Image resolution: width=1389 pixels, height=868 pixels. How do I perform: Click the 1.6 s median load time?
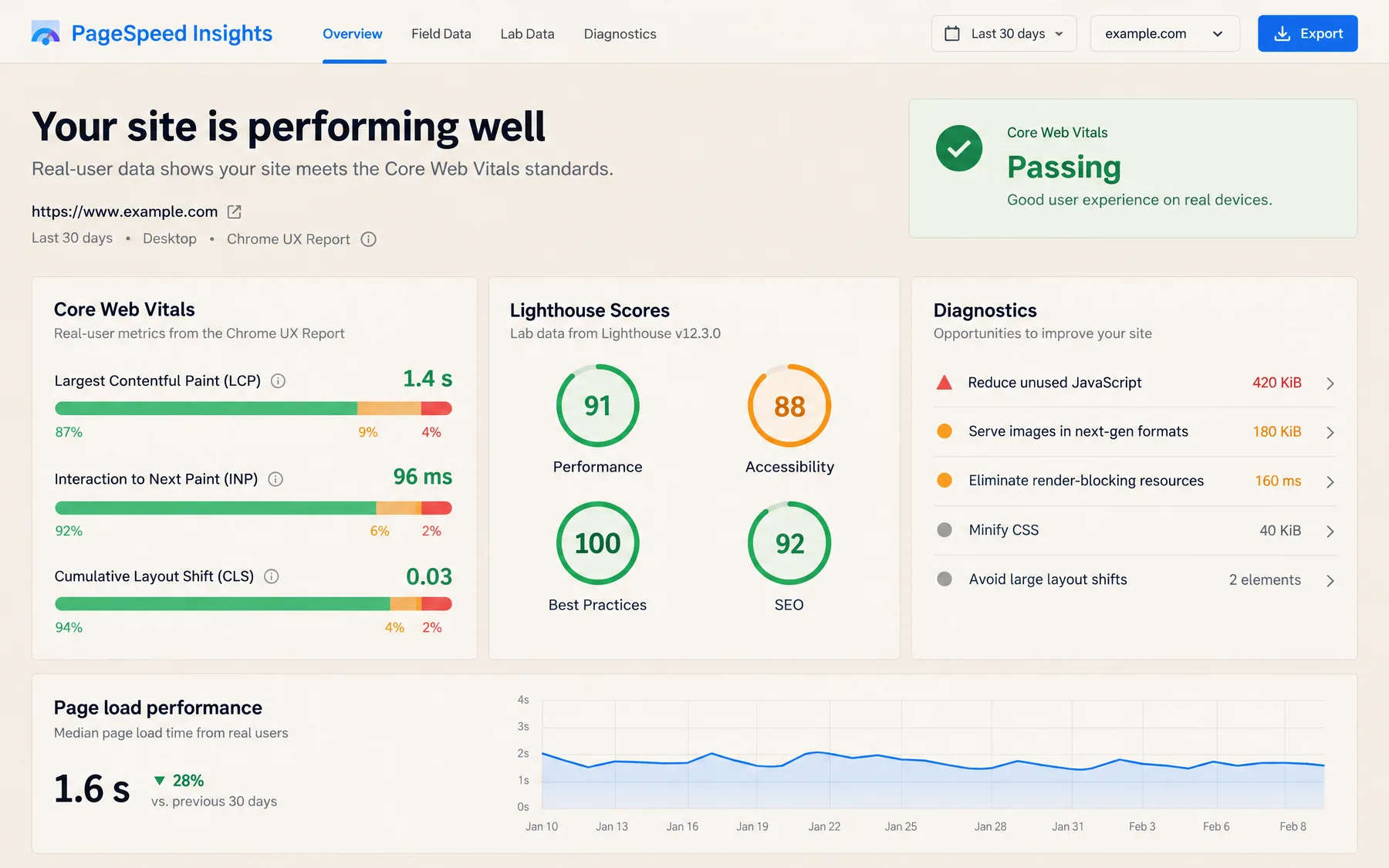(92, 789)
